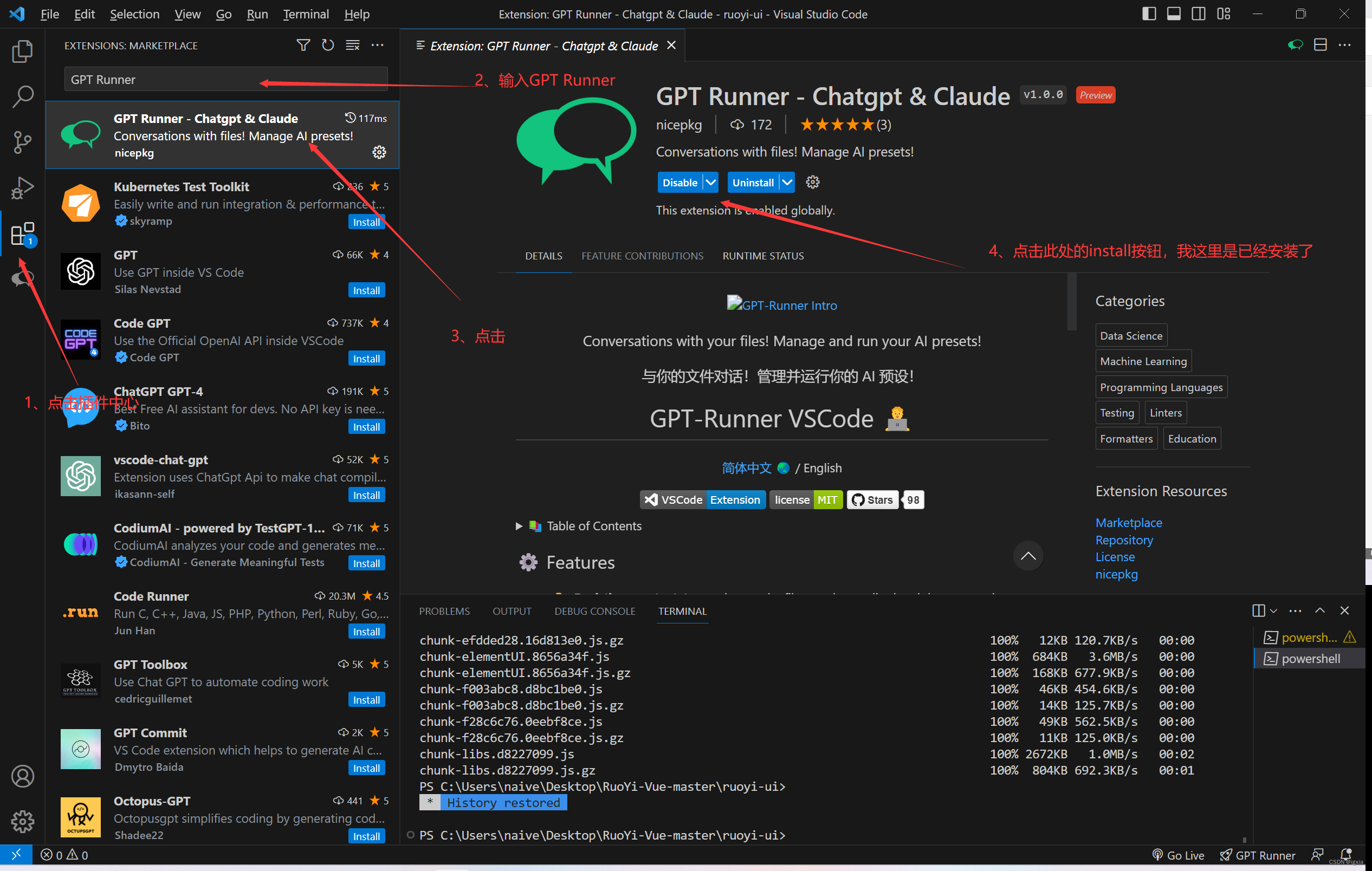1372x871 pixels.
Task: Maximize the terminal panel size
Action: coord(1319,610)
